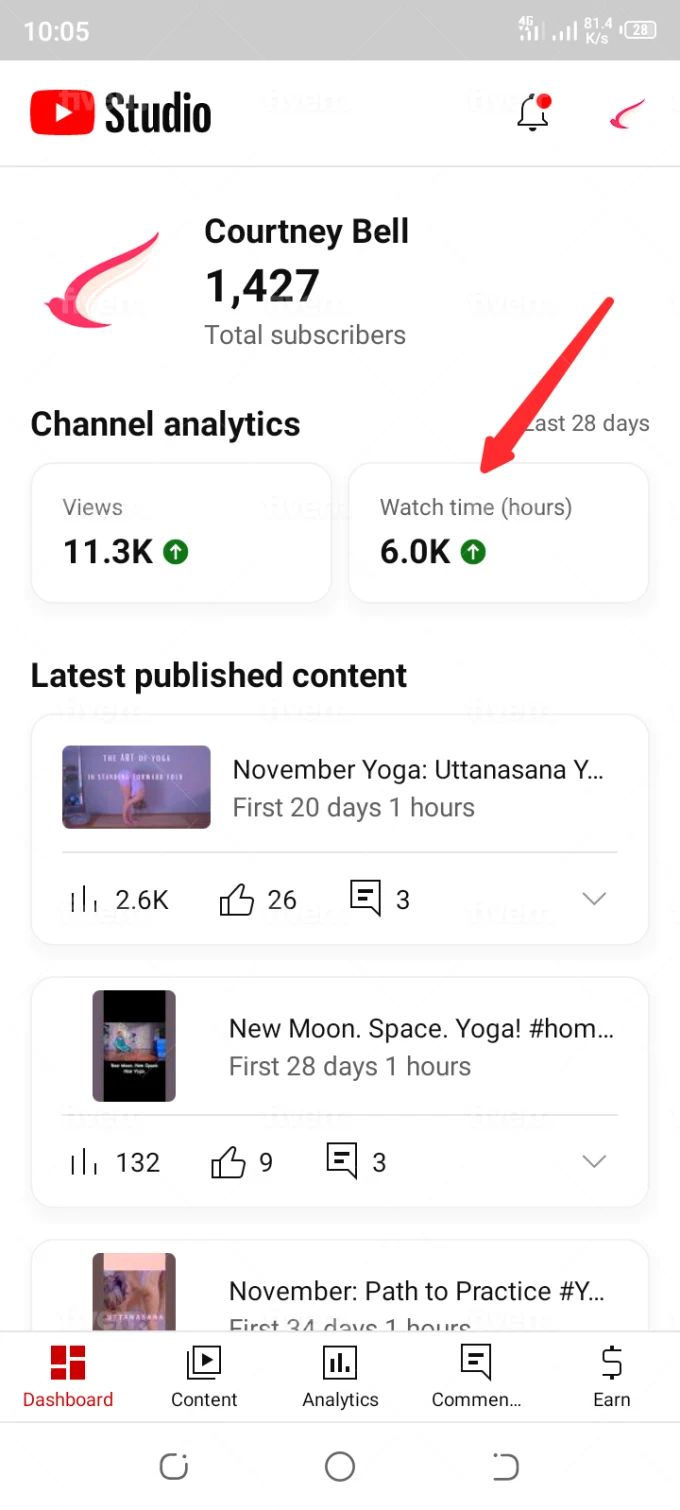Tap views bar-chart icon on Uttanasana video
Viewport: 680px width, 1510px height.
[84, 900]
